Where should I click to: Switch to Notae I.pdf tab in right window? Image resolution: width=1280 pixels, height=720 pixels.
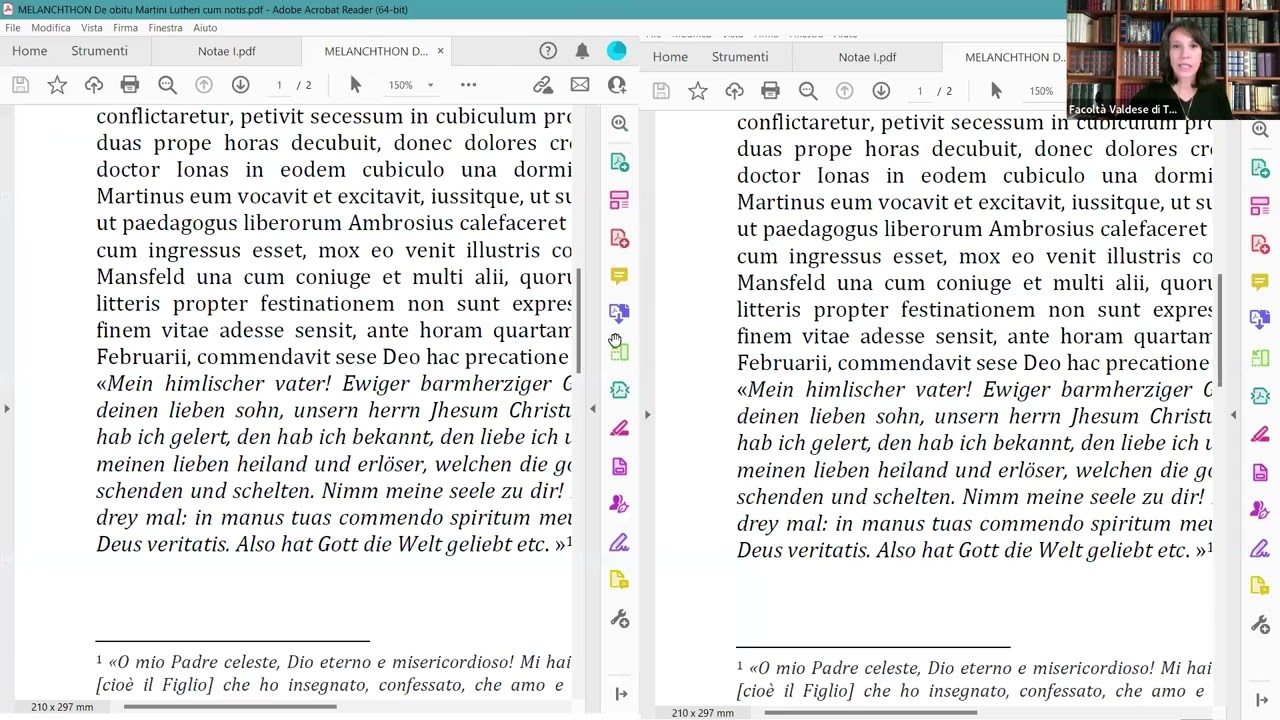[x=867, y=57]
